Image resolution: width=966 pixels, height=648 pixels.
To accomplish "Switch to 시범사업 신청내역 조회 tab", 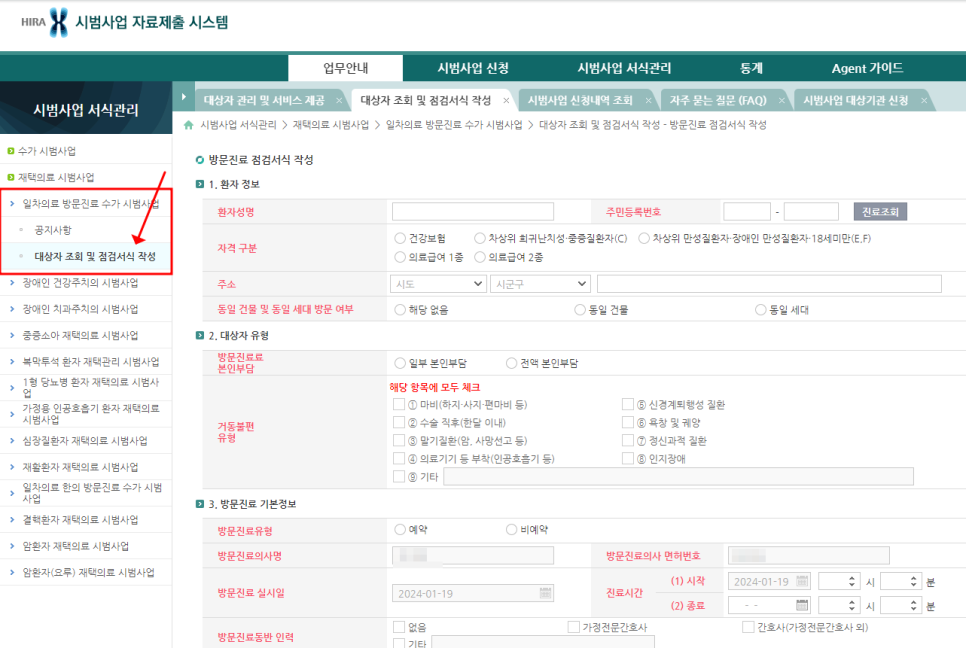I will click(580, 100).
